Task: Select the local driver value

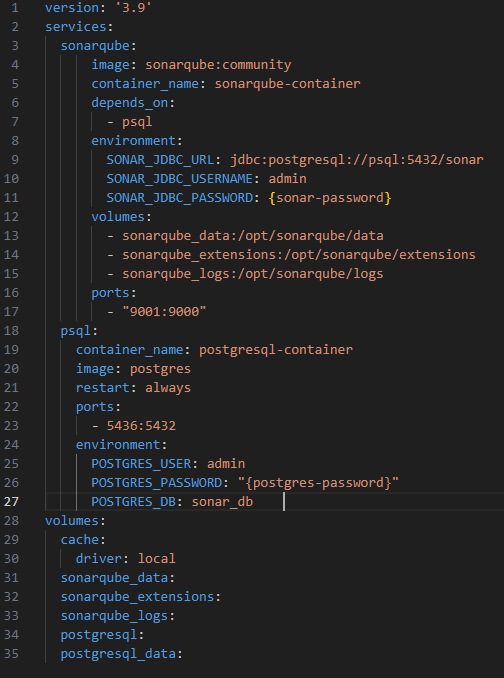Action: tap(156, 559)
